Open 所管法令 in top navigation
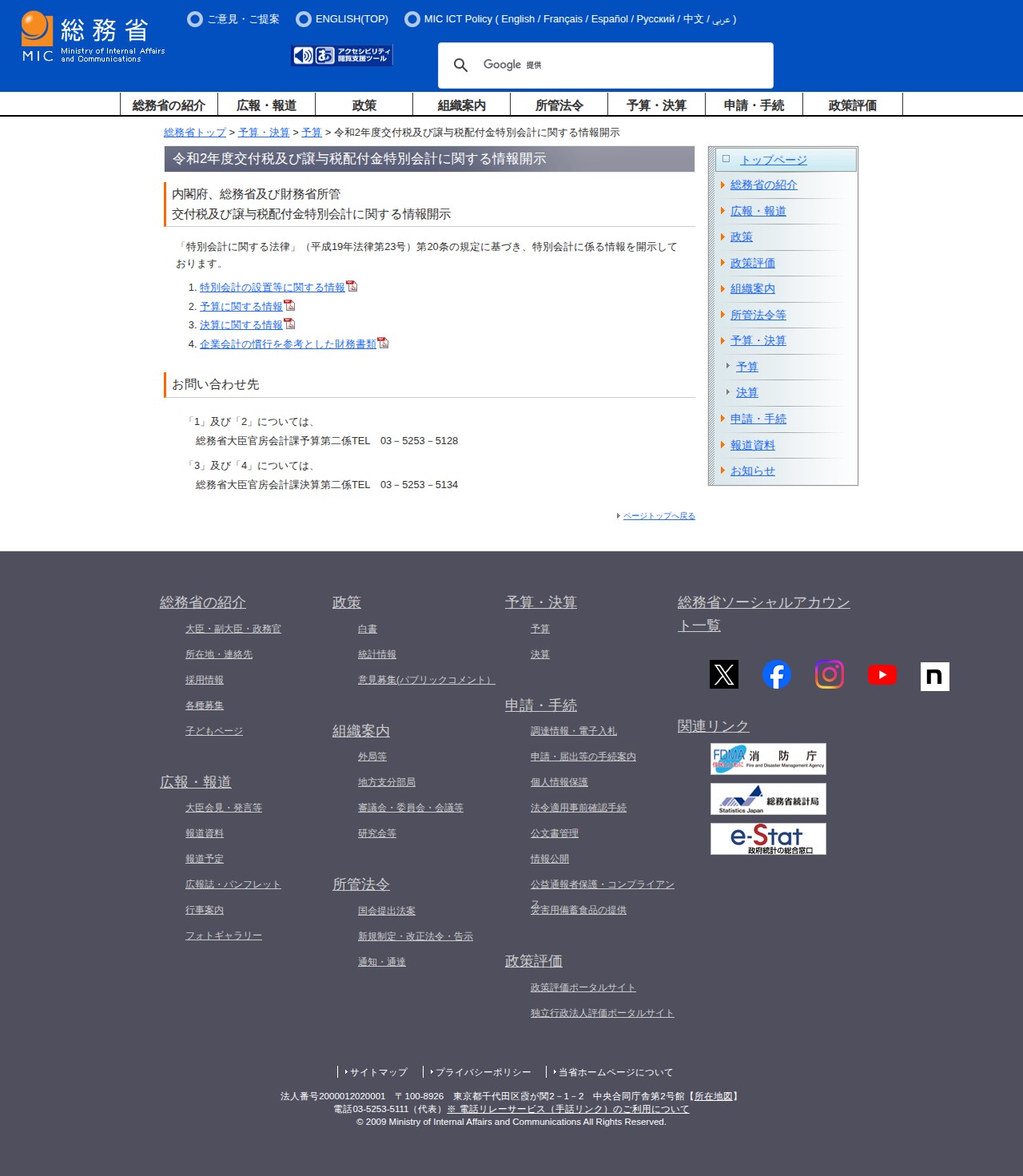This screenshot has height=1176, width=1023. (x=559, y=105)
